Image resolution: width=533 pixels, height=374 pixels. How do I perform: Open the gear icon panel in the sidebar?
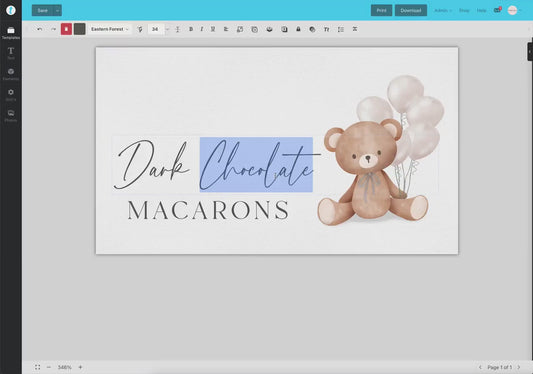click(x=11, y=95)
